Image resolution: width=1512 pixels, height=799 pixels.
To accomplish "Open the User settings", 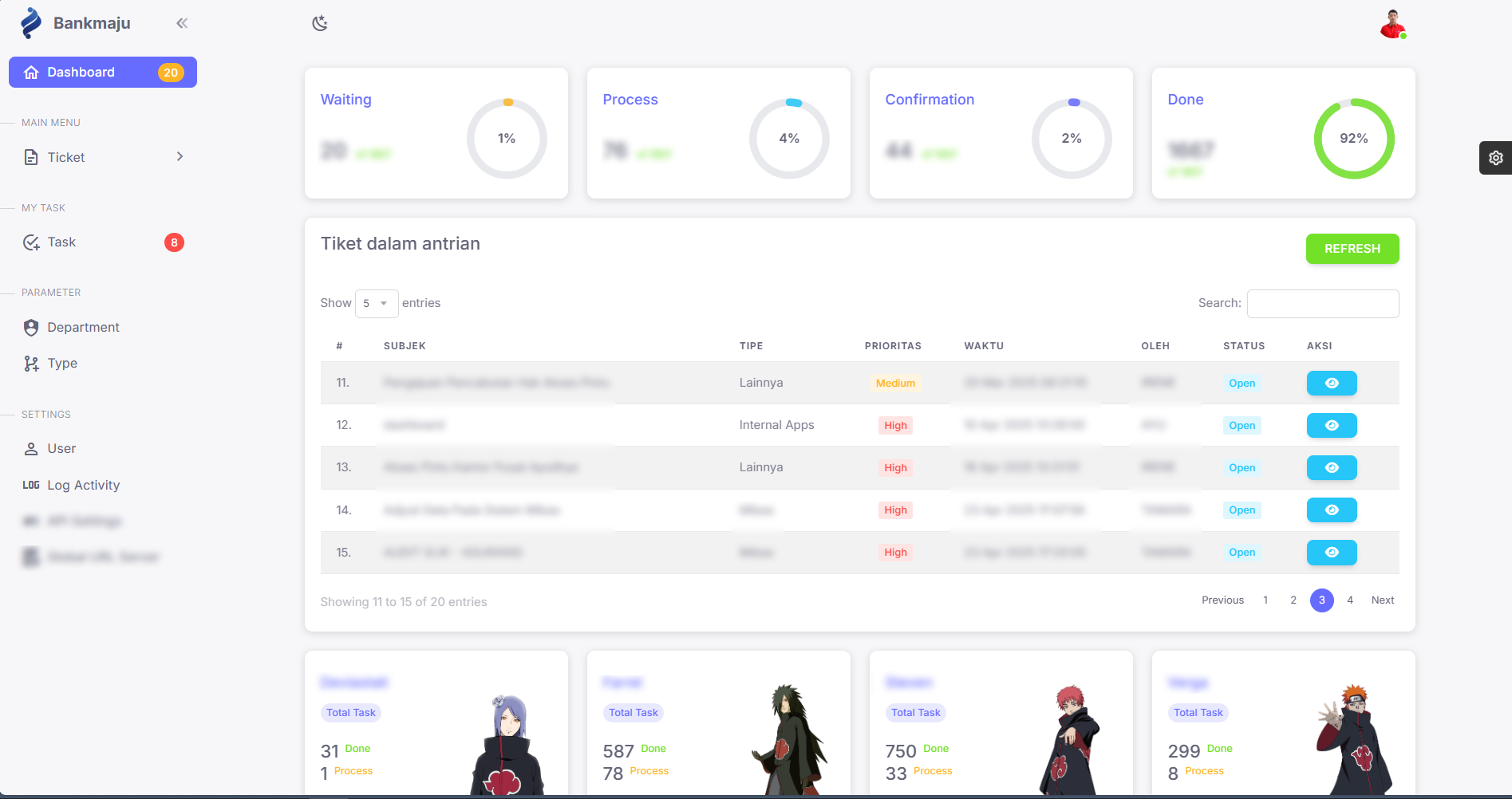I will [61, 448].
